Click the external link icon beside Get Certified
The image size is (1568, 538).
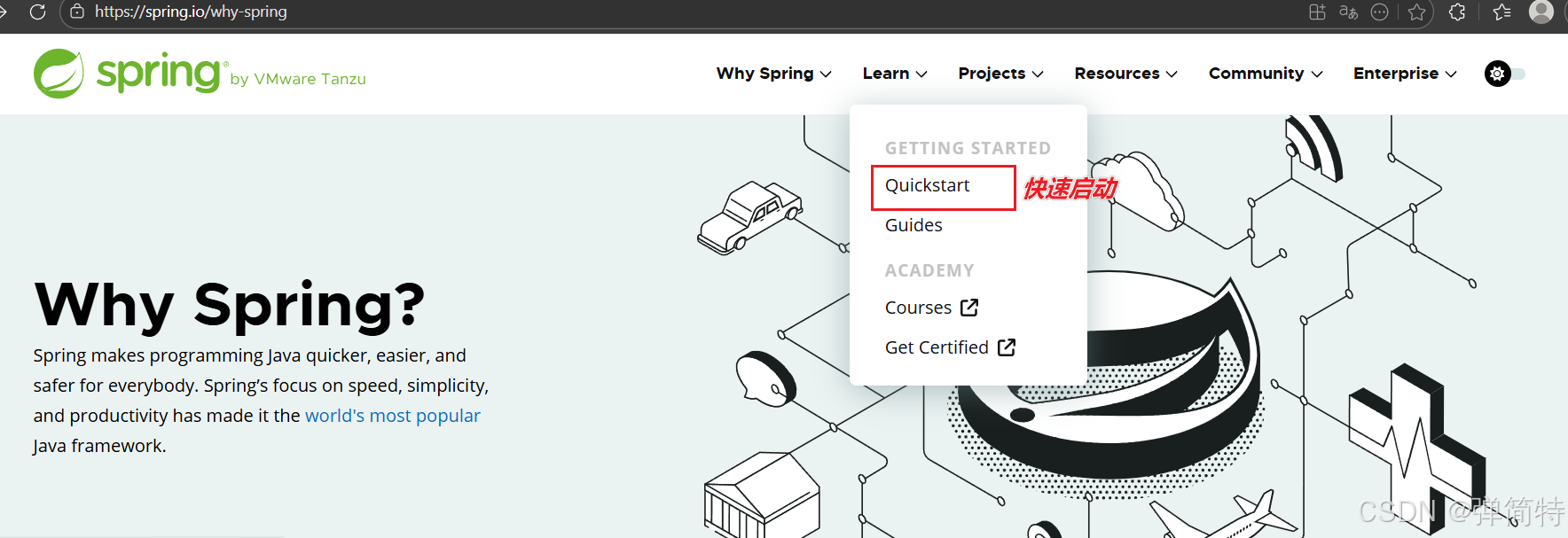tap(1007, 347)
